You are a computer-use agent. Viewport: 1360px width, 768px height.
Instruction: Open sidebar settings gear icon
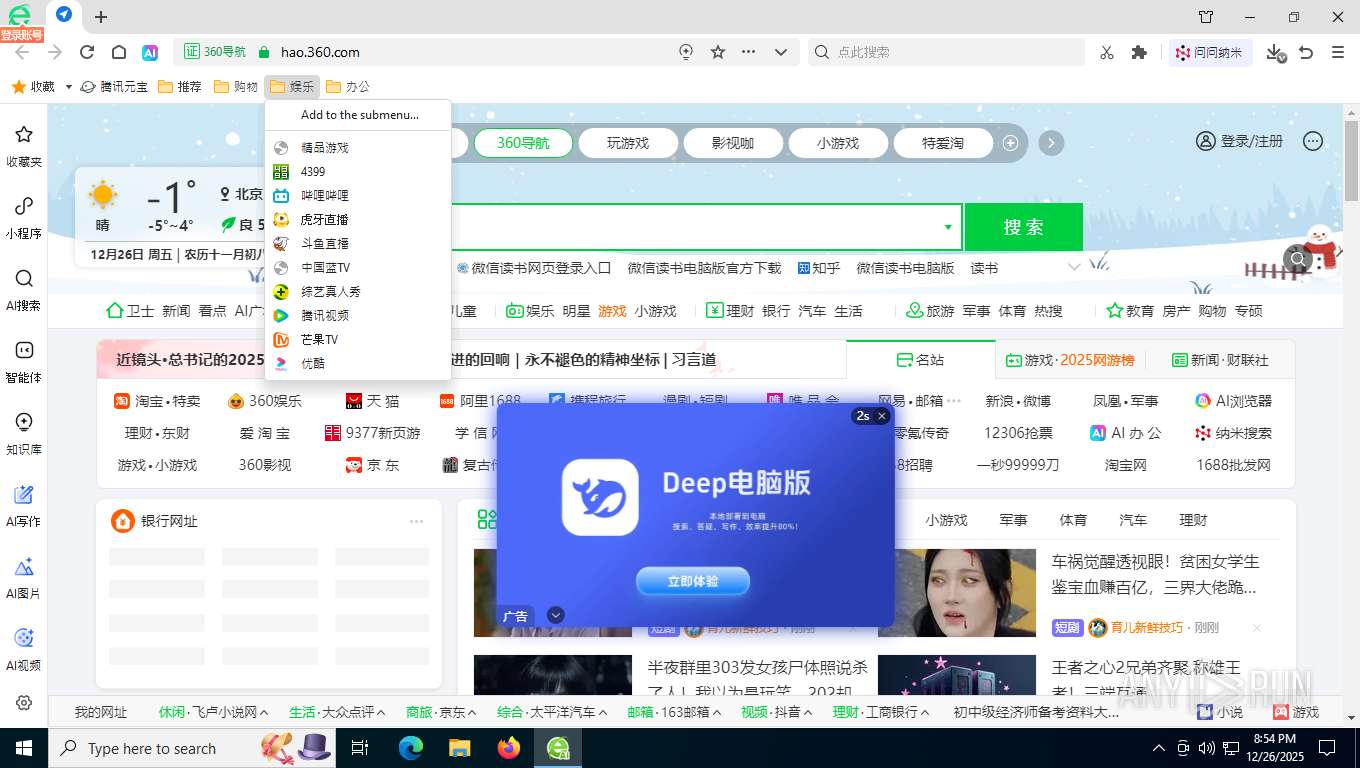[x=24, y=703]
